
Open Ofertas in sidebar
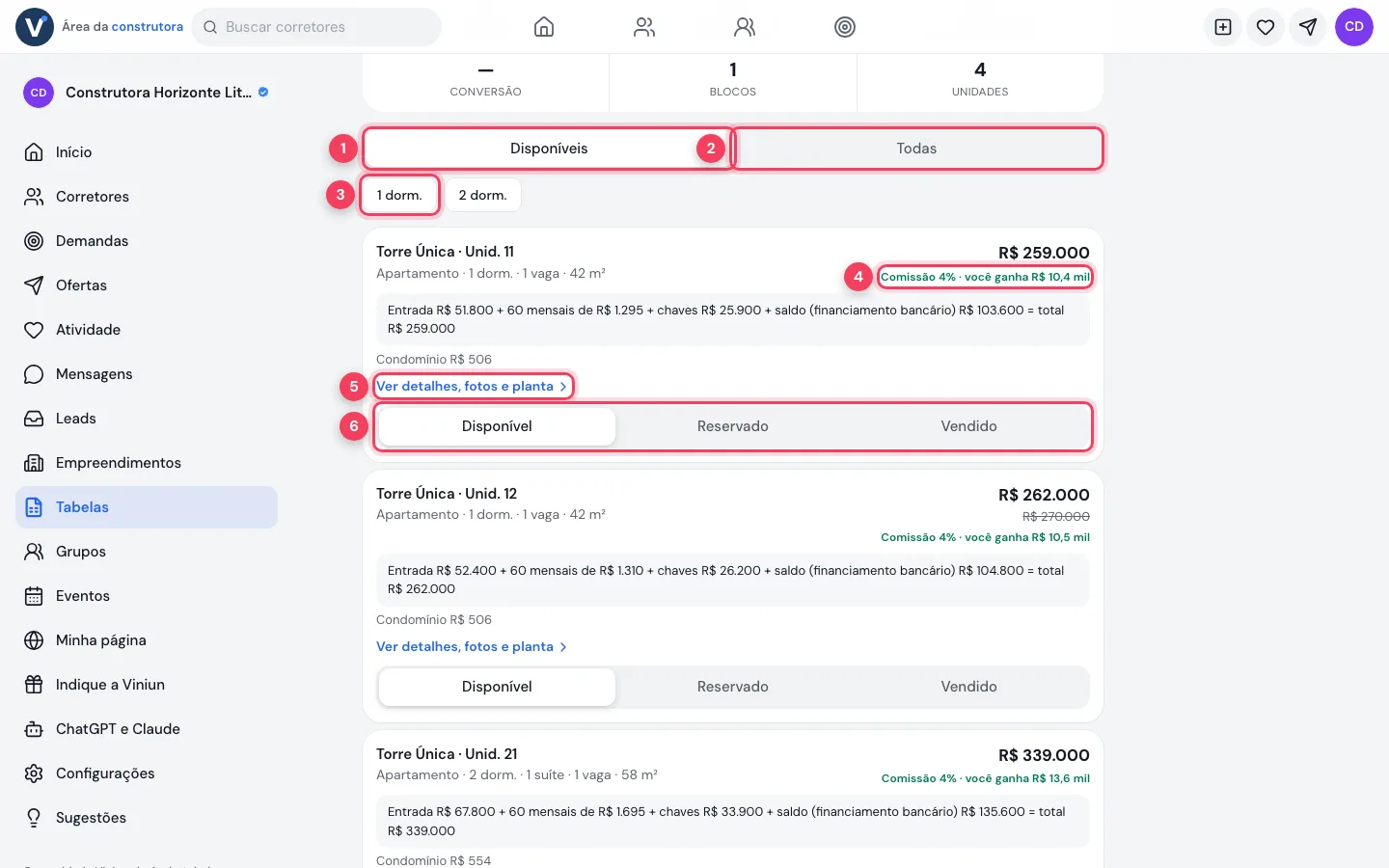click(147, 285)
